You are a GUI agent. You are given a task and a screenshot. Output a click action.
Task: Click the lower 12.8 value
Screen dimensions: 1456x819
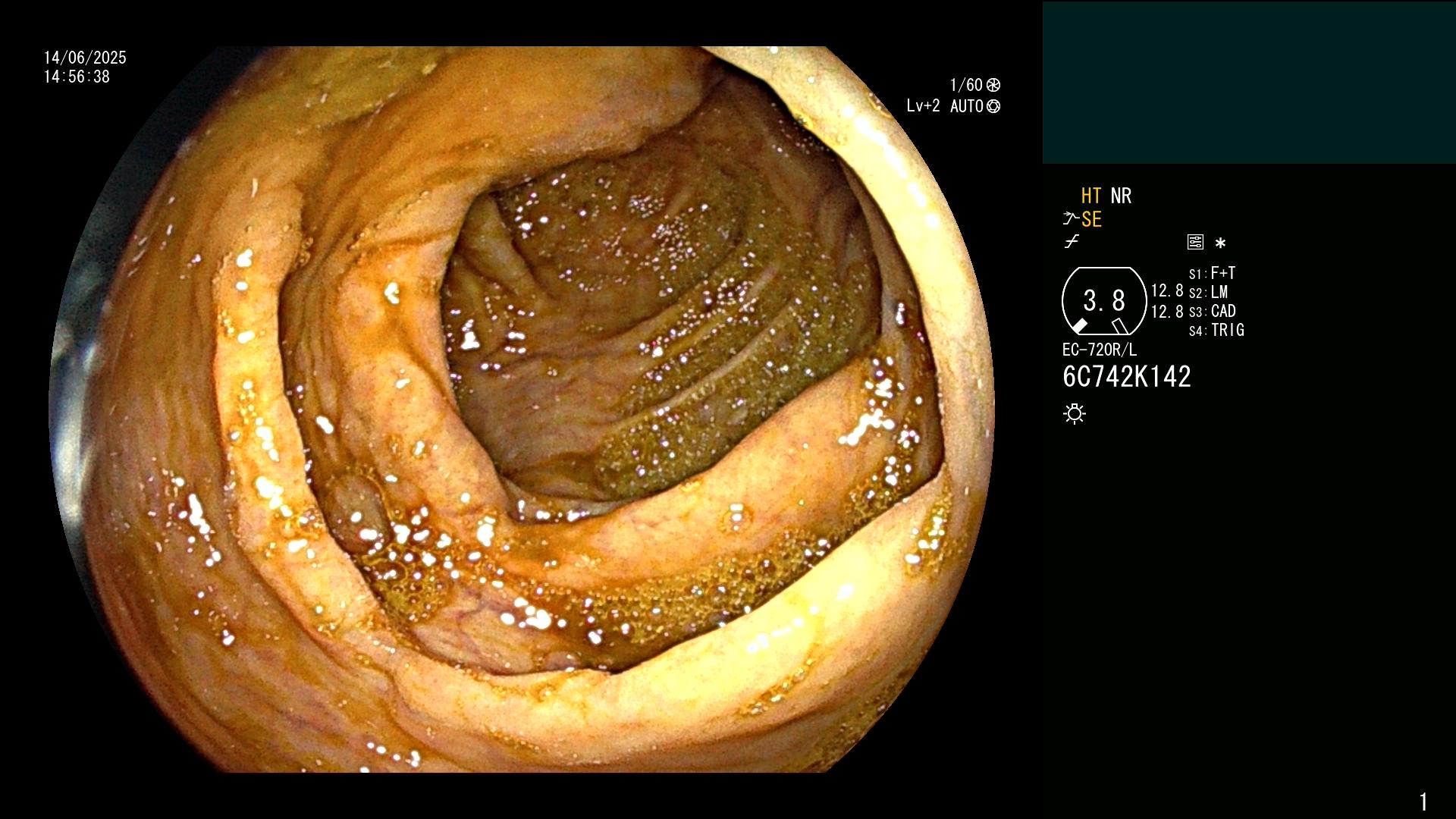click(1167, 312)
